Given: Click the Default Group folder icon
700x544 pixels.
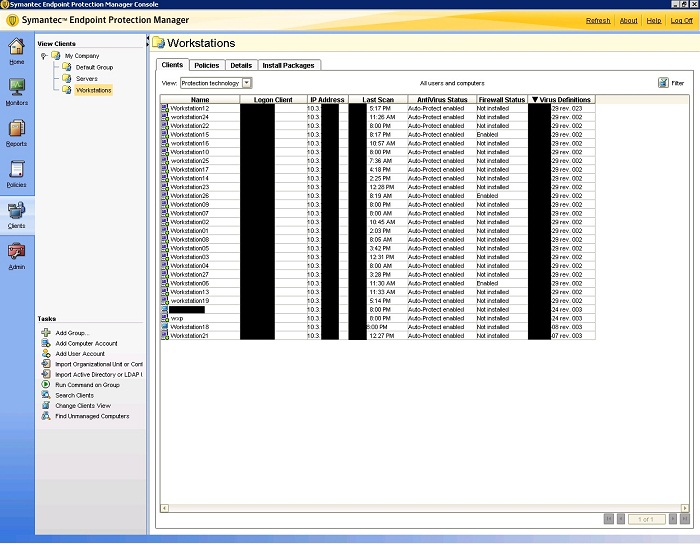Looking at the screenshot, I should click(x=67, y=67).
